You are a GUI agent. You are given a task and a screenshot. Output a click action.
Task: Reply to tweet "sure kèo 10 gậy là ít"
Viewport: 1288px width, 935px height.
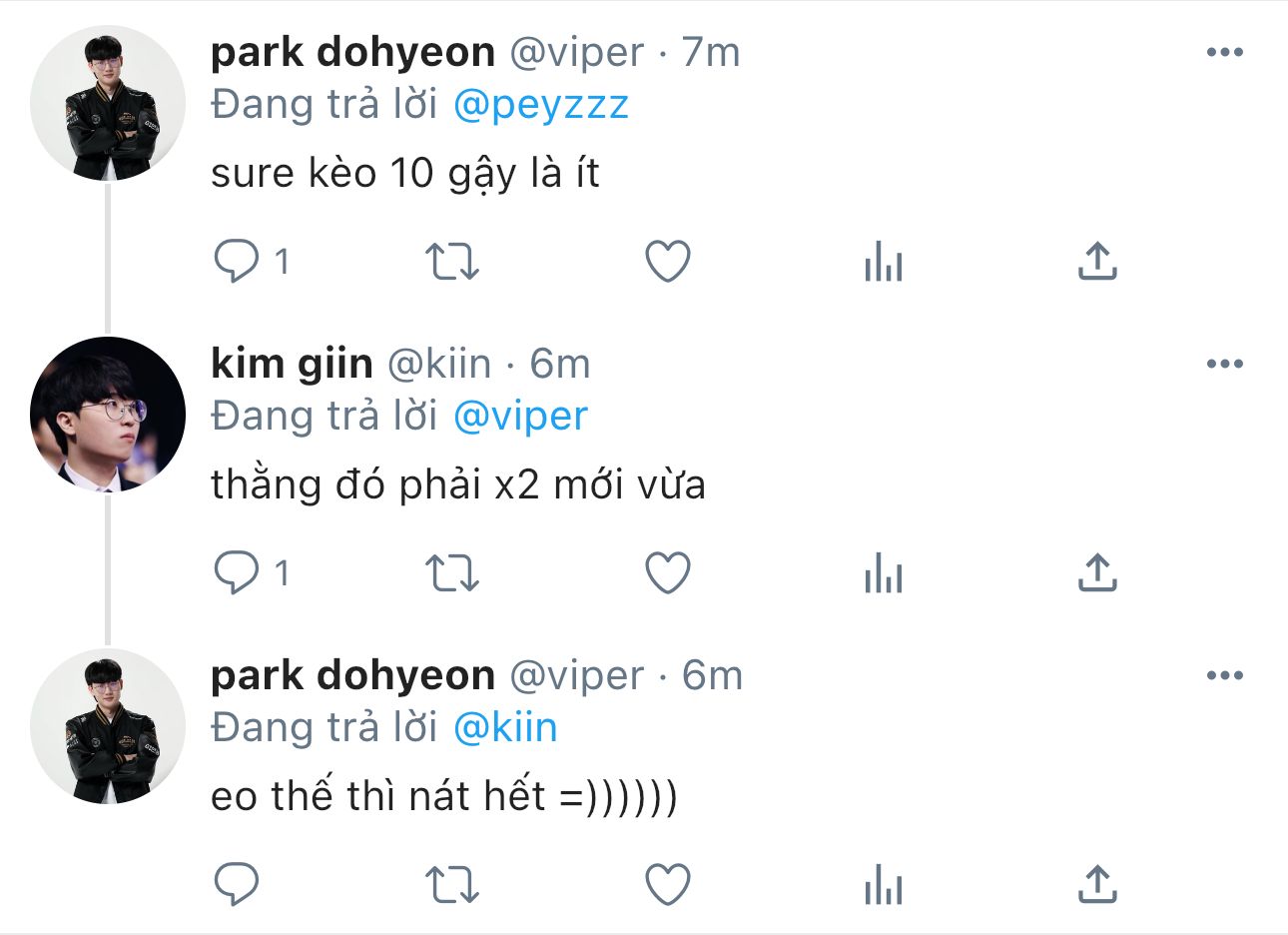237,262
